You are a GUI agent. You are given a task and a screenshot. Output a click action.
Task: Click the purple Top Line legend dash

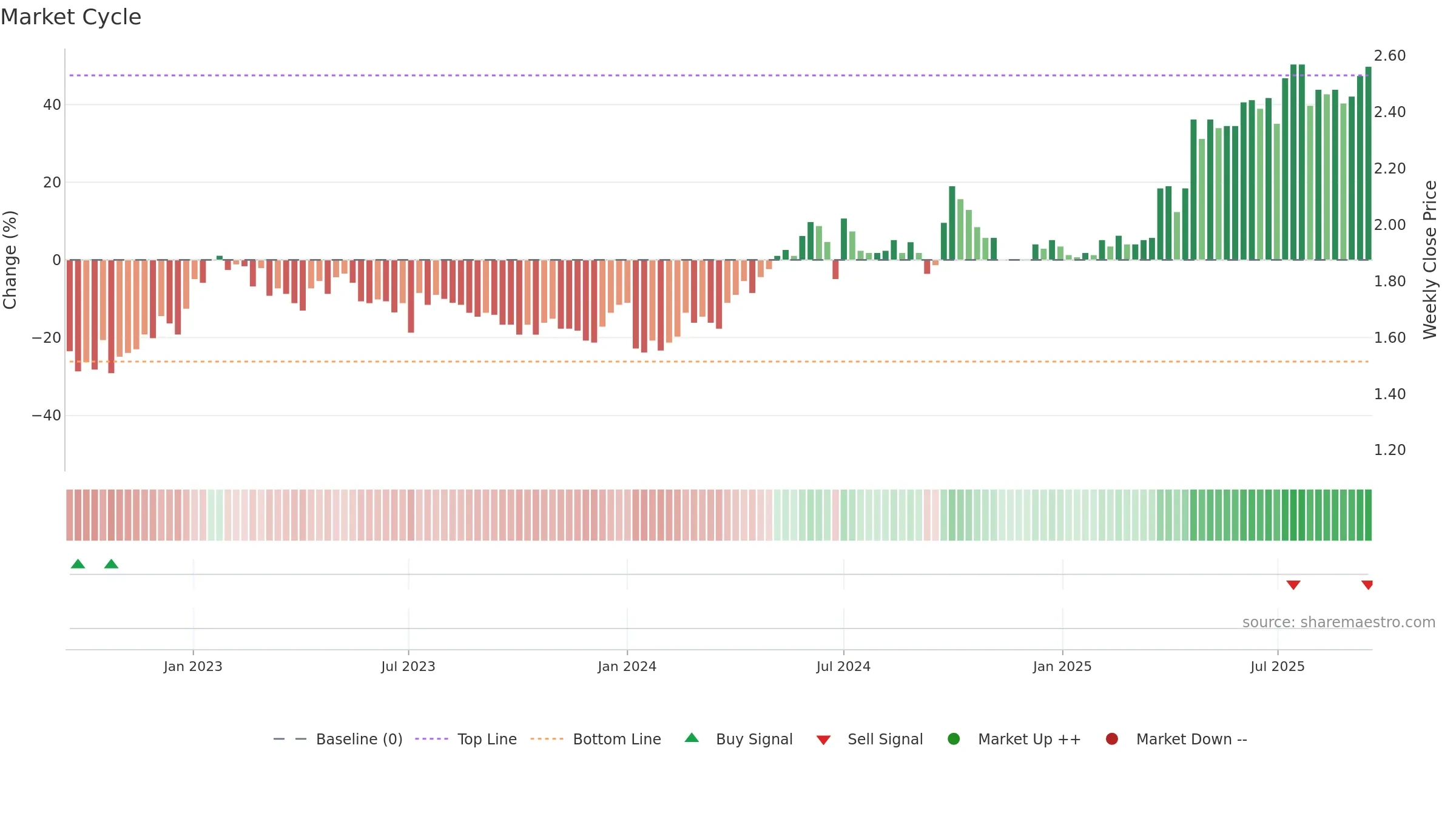pos(431,739)
